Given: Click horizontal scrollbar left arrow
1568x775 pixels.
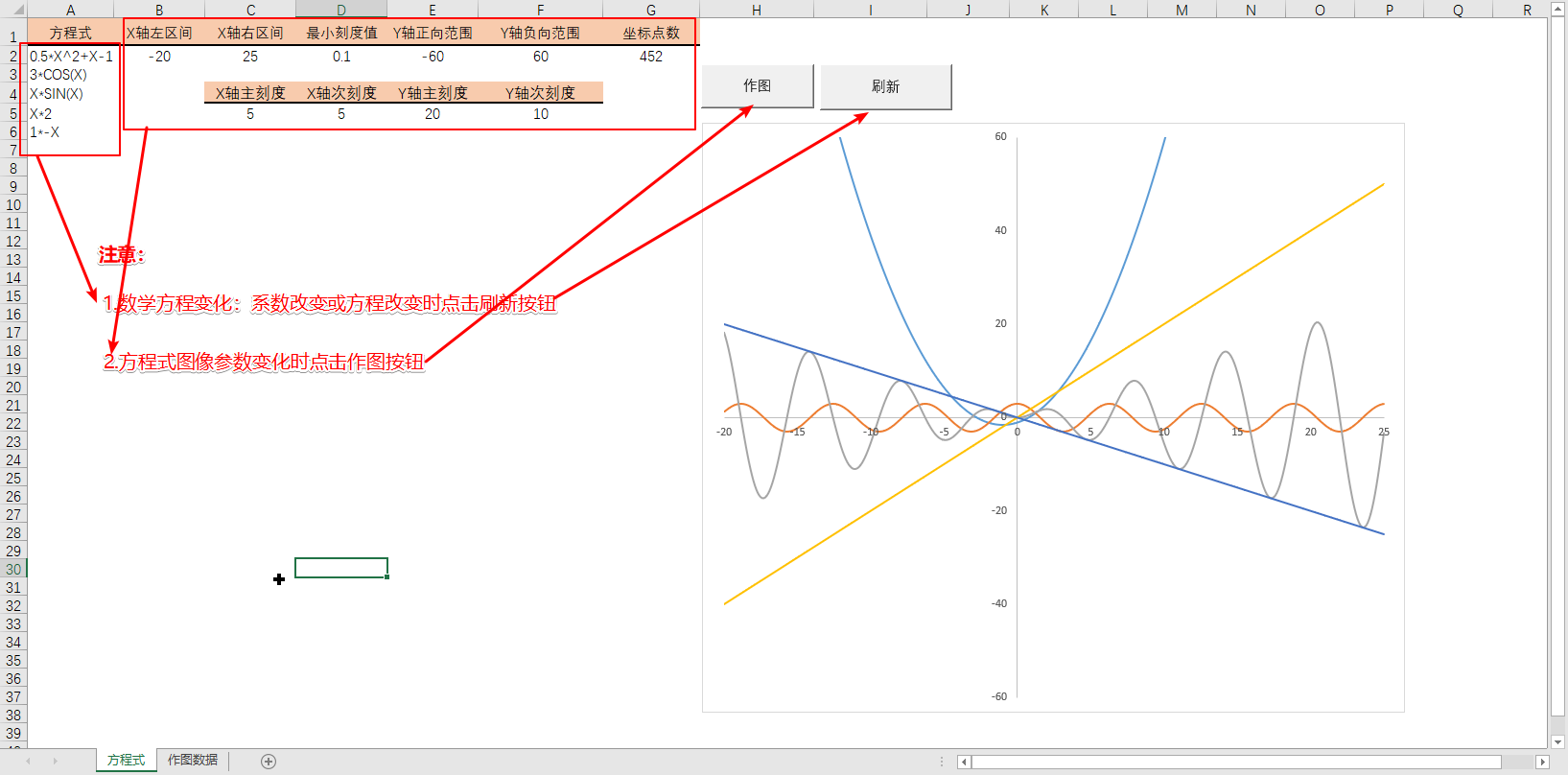Looking at the screenshot, I should coord(965,762).
